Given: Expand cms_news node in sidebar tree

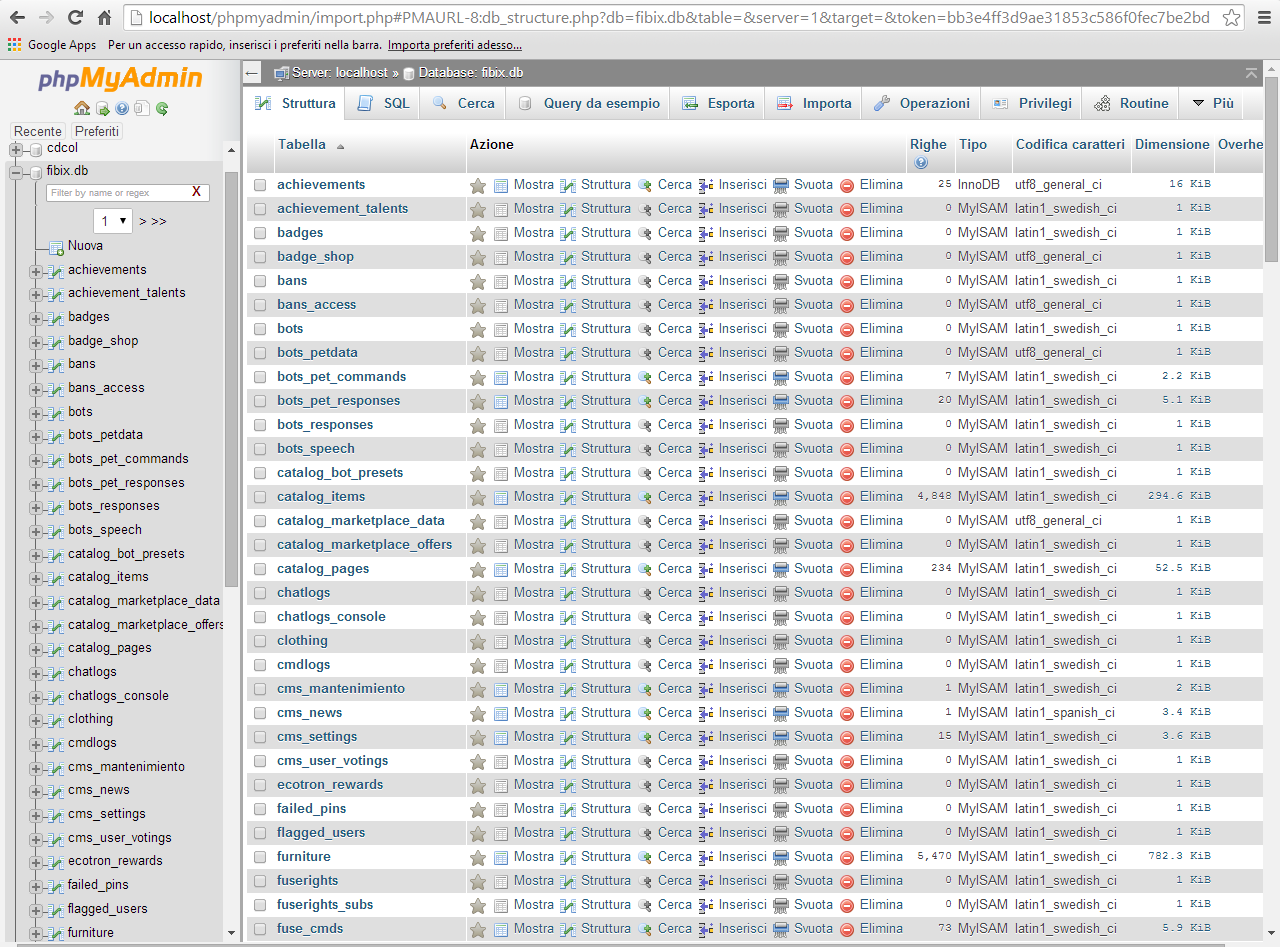Looking at the screenshot, I should [x=36, y=790].
